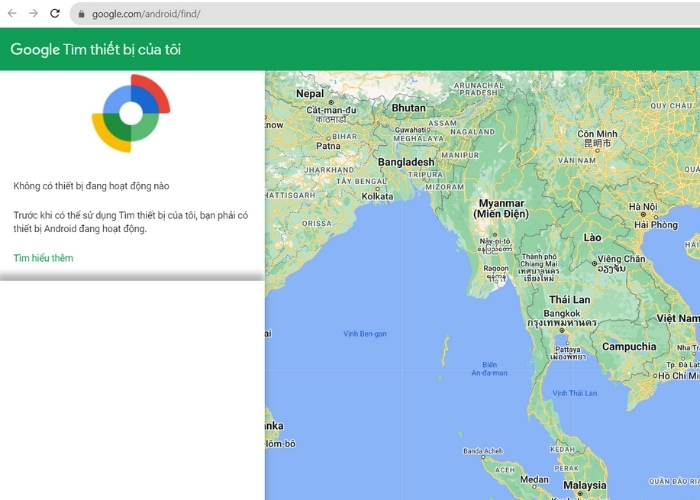Click 'Biển An-đa-man' sea label
The image size is (700, 500).
coord(489,369)
